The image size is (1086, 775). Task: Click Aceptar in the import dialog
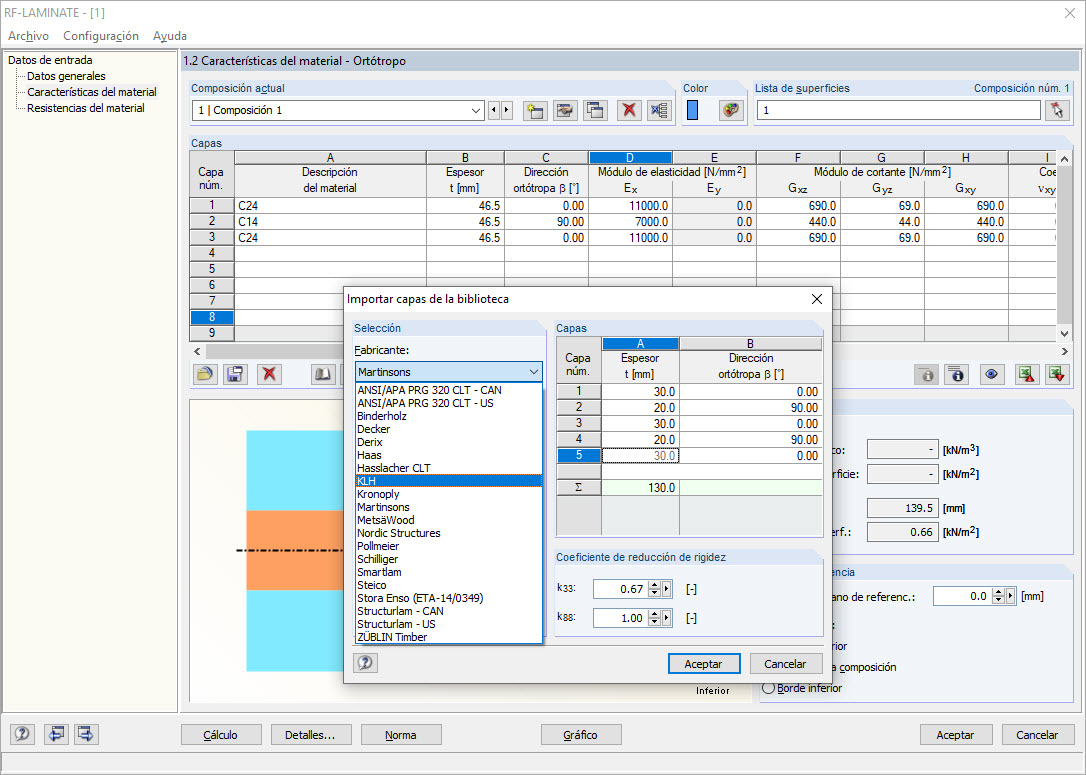pos(704,663)
